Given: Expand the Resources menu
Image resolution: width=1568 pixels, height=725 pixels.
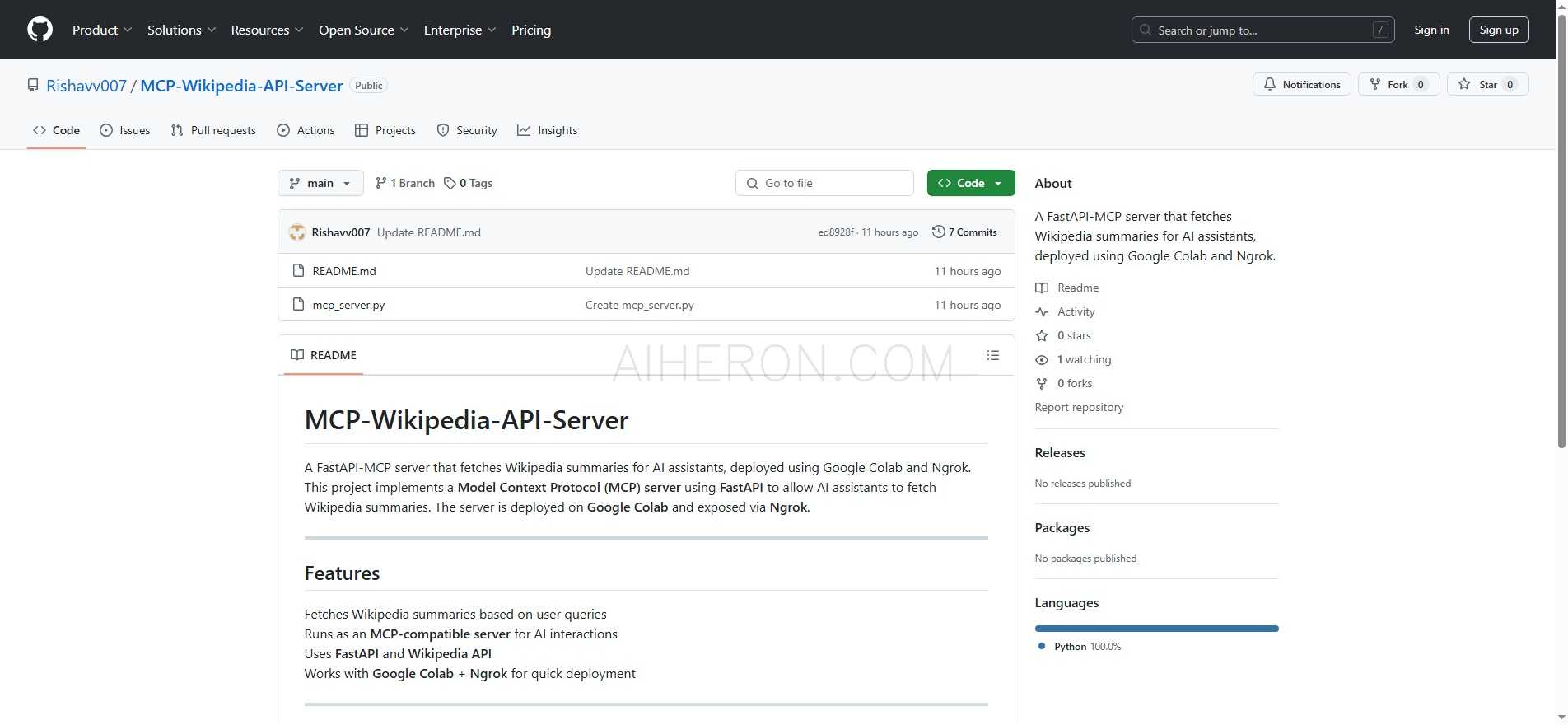Looking at the screenshot, I should (x=267, y=30).
